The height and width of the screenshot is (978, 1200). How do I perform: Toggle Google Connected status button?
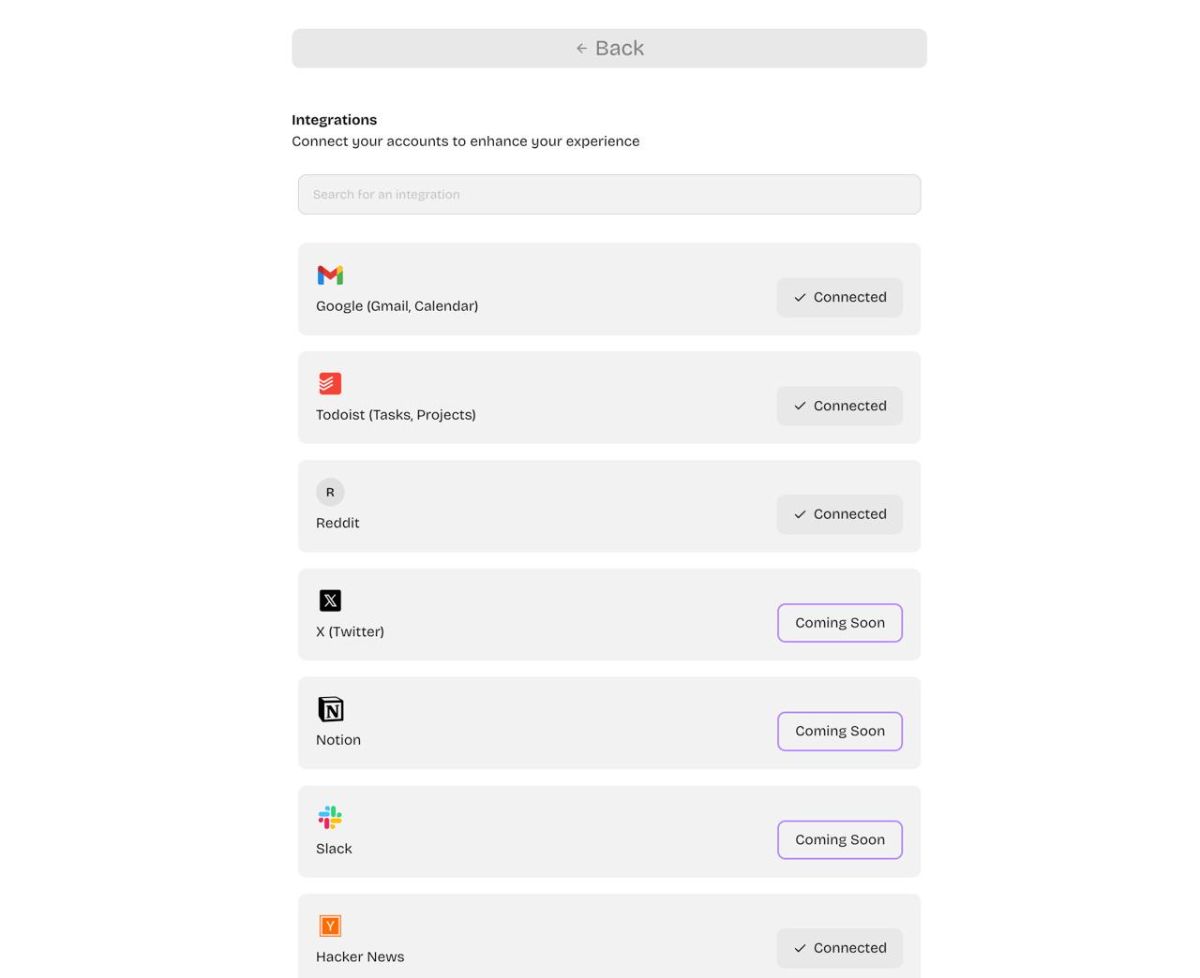click(x=840, y=297)
